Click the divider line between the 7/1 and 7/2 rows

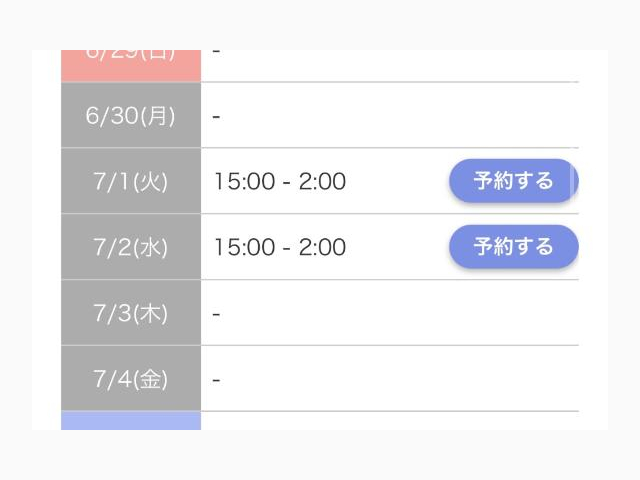coord(390,213)
